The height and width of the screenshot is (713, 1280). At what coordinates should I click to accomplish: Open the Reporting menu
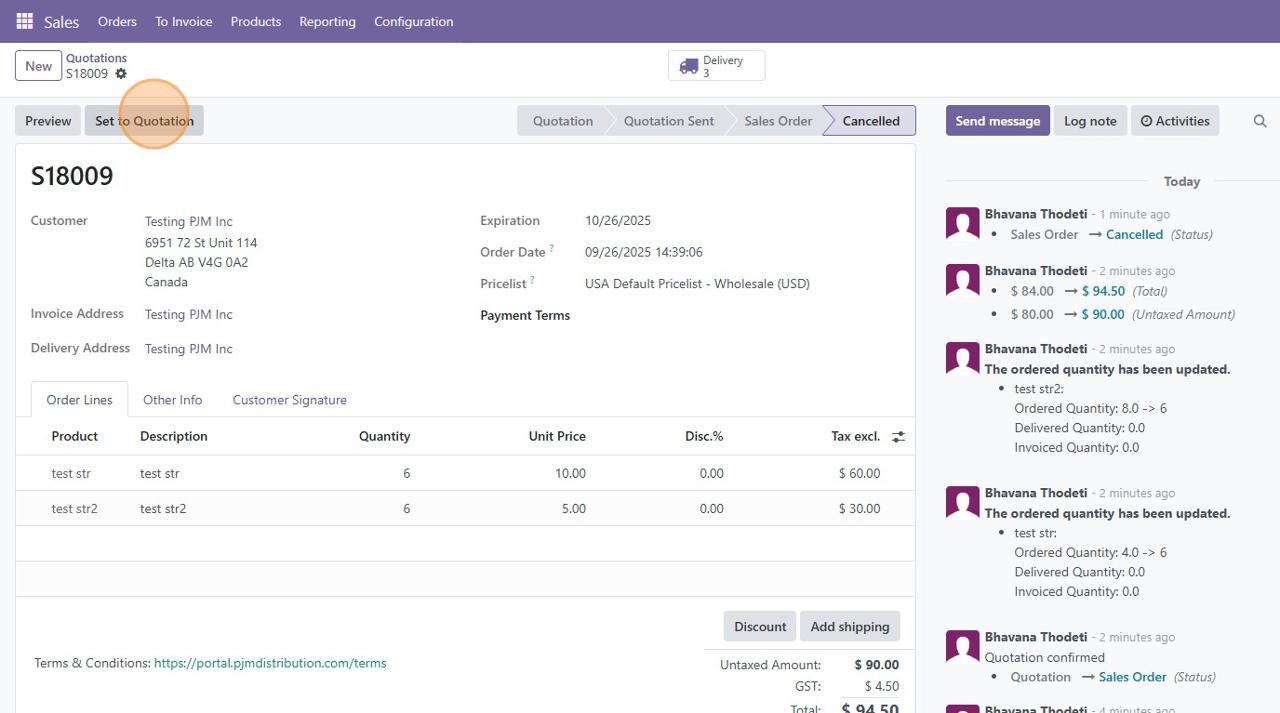[x=327, y=21]
